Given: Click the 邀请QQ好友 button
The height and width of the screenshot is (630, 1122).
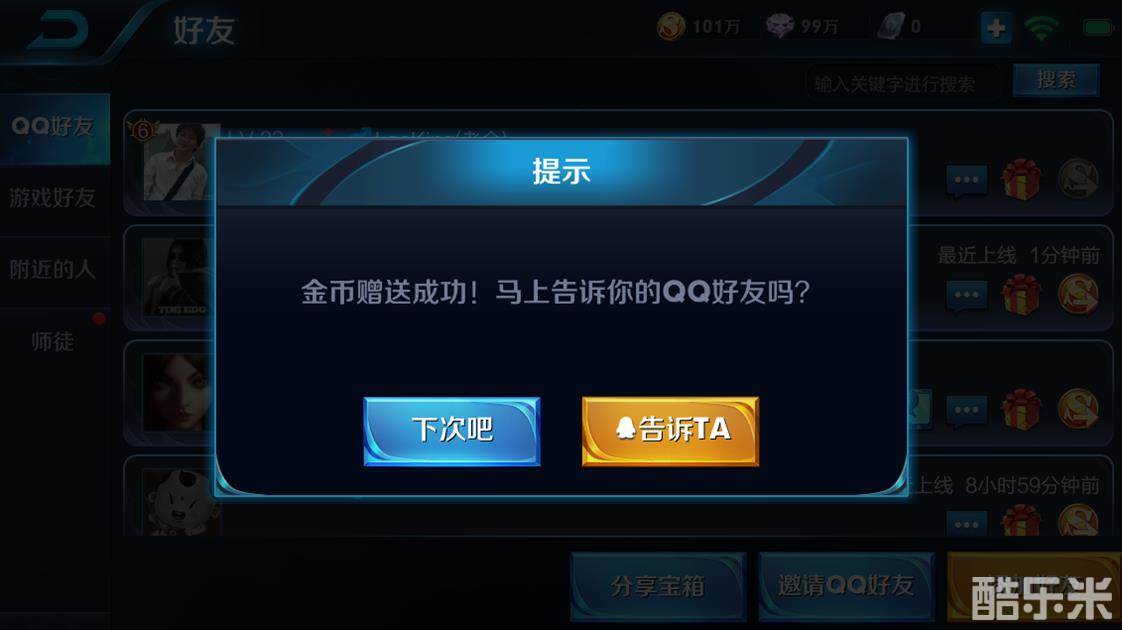Looking at the screenshot, I should [847, 586].
